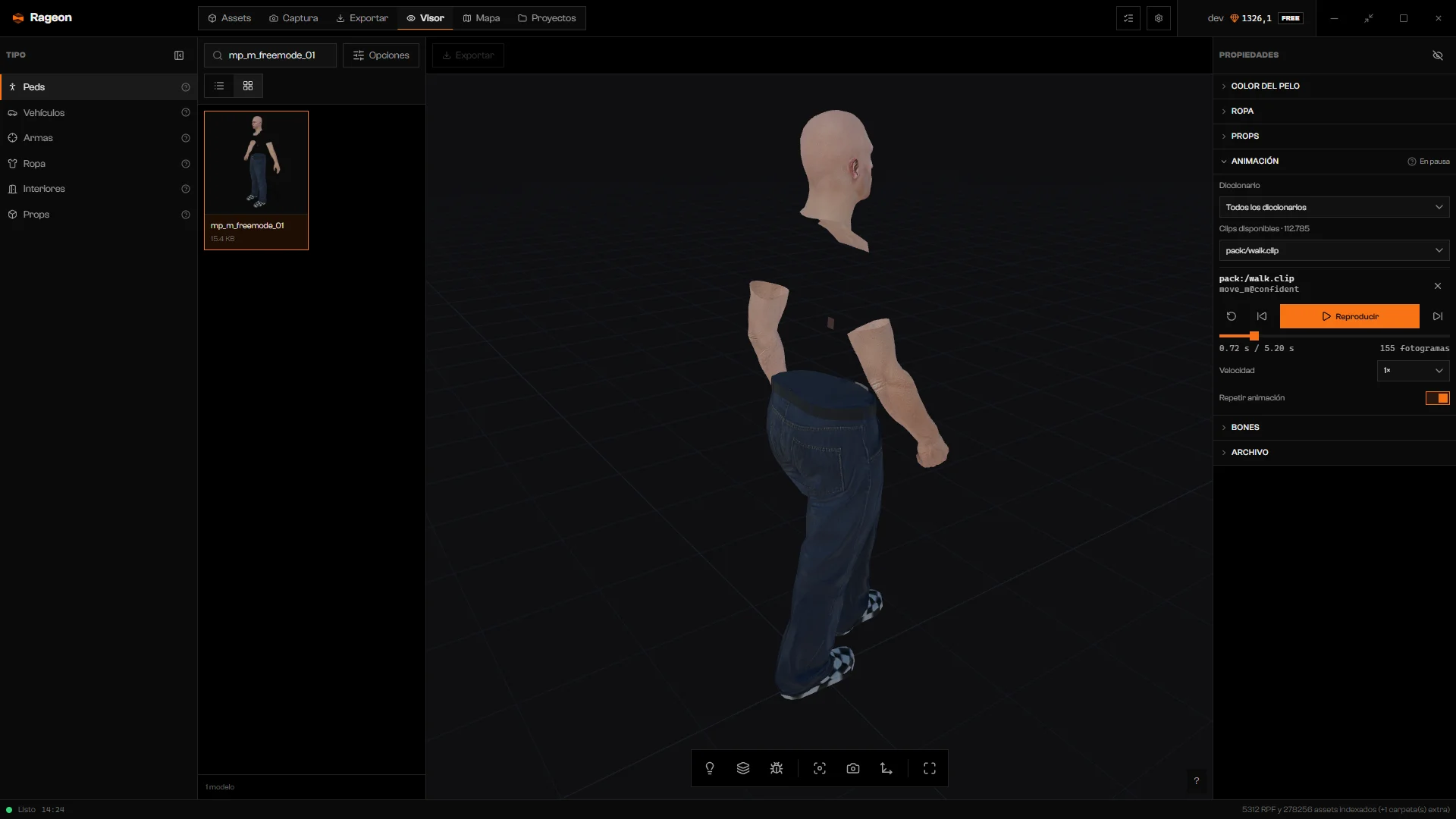Expand the Bones section
Image resolution: width=1456 pixels, height=819 pixels.
[x=1334, y=427]
